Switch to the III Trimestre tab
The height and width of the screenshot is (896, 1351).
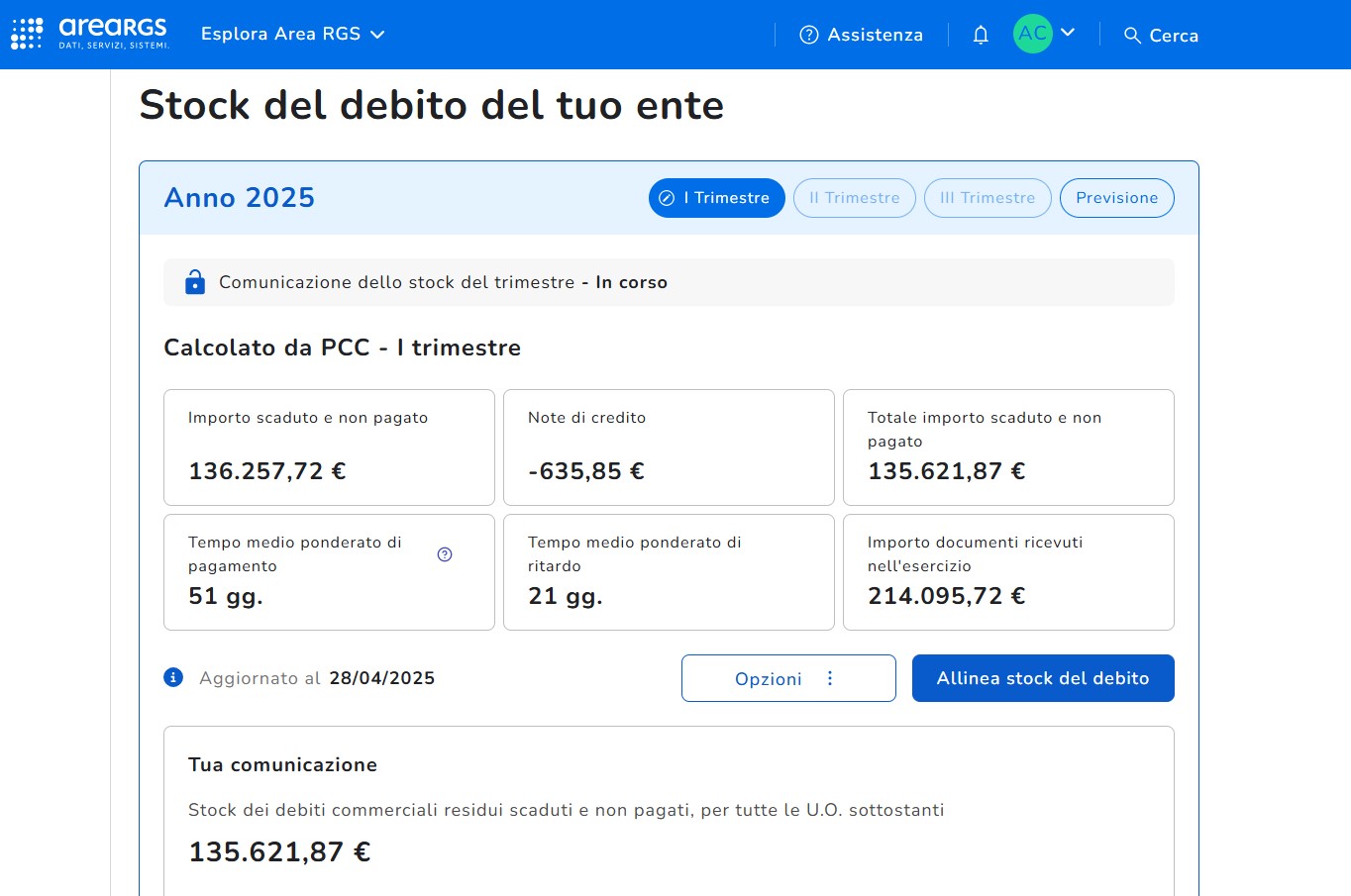coord(987,198)
